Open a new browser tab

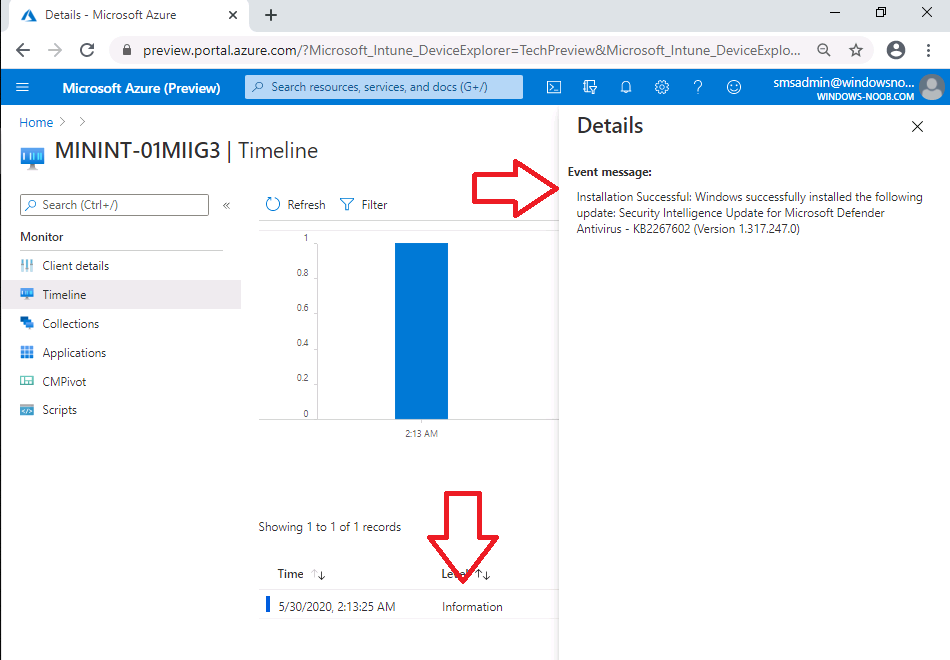(x=271, y=15)
